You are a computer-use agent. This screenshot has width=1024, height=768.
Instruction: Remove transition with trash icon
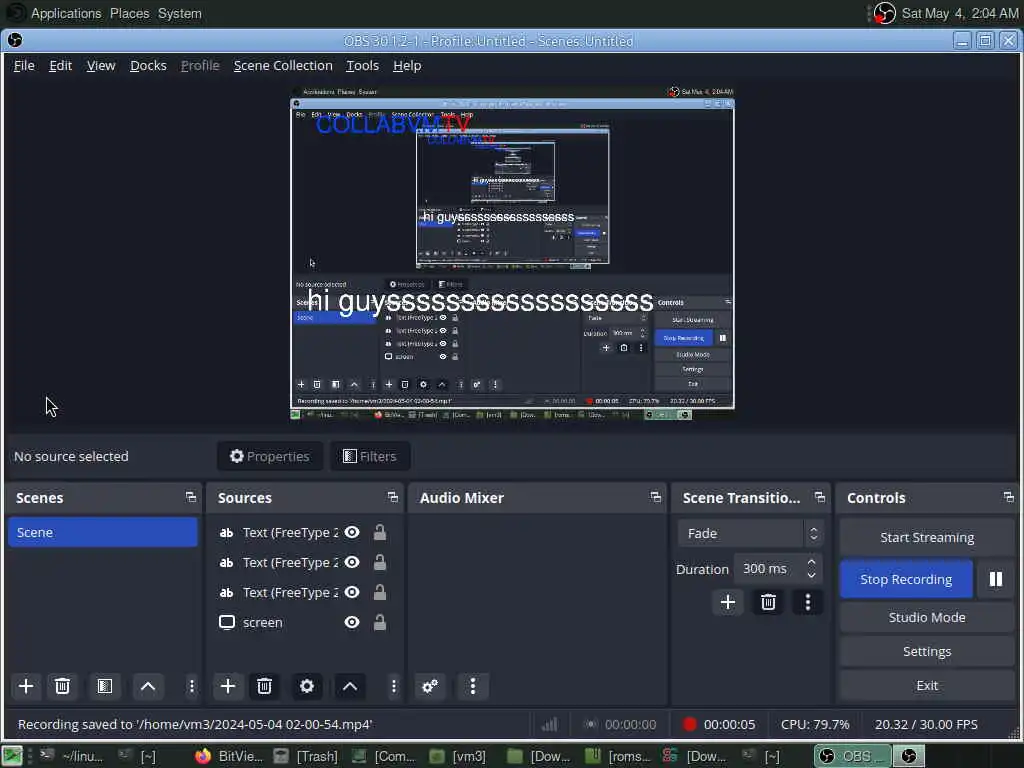pyautogui.click(x=768, y=602)
